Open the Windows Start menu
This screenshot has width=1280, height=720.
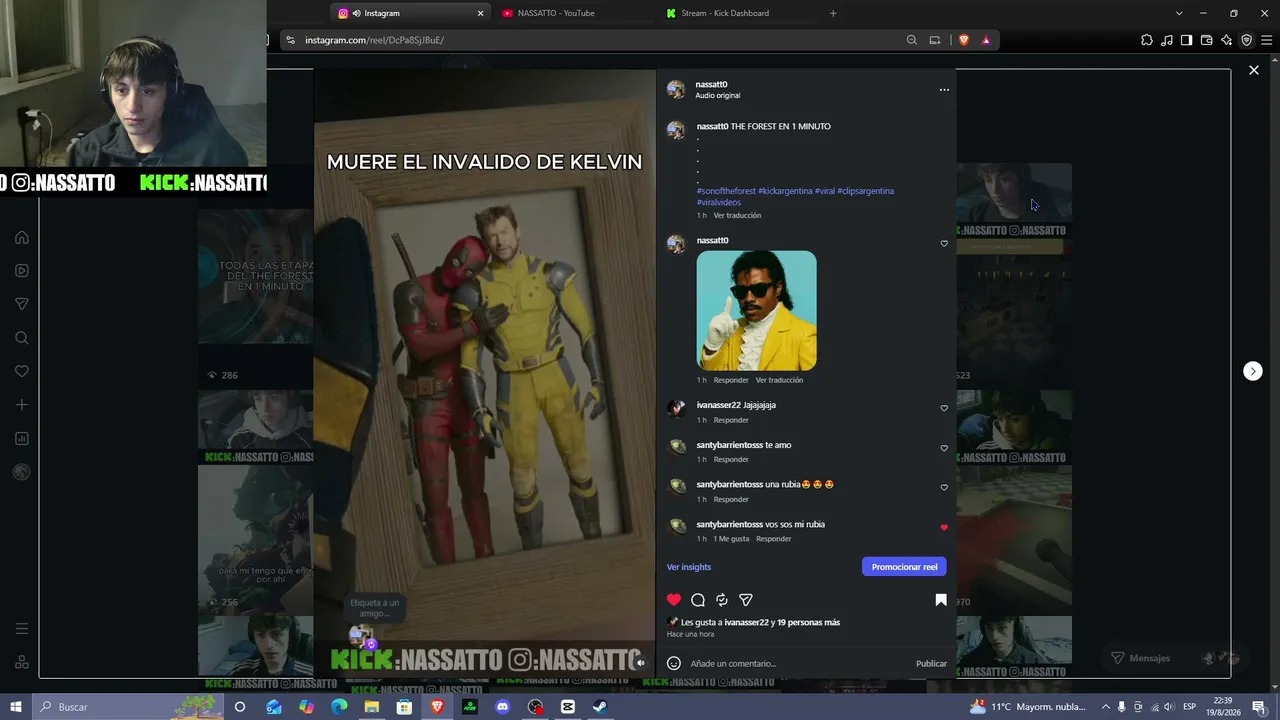(15, 707)
